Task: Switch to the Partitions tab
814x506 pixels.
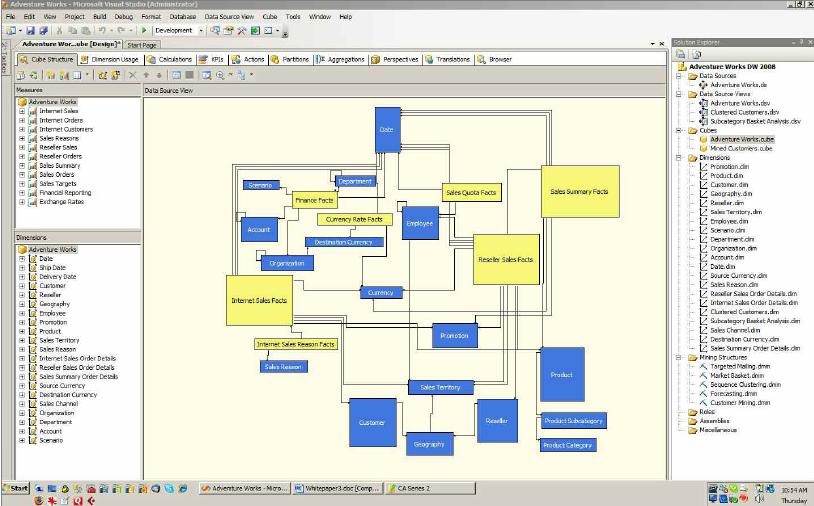Action: (x=290, y=60)
